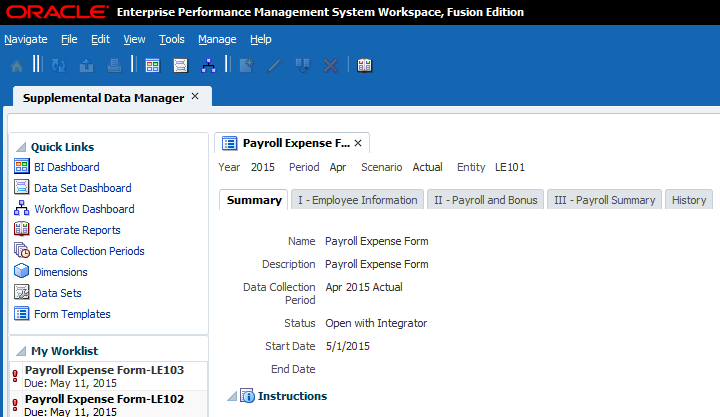Click the Data Collection Periods clock icon
The image size is (720, 417).
22,250
